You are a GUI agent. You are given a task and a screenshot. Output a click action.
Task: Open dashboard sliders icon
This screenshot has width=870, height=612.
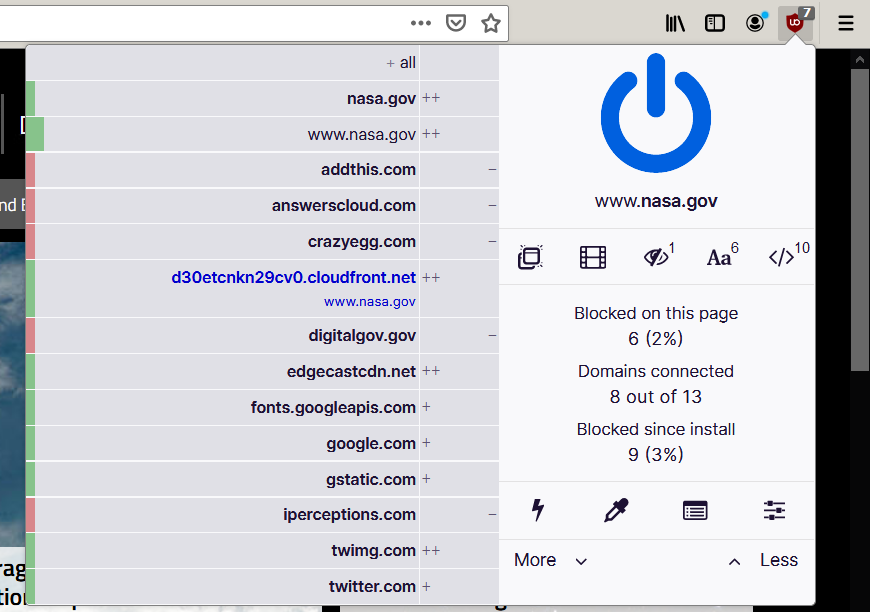[774, 510]
